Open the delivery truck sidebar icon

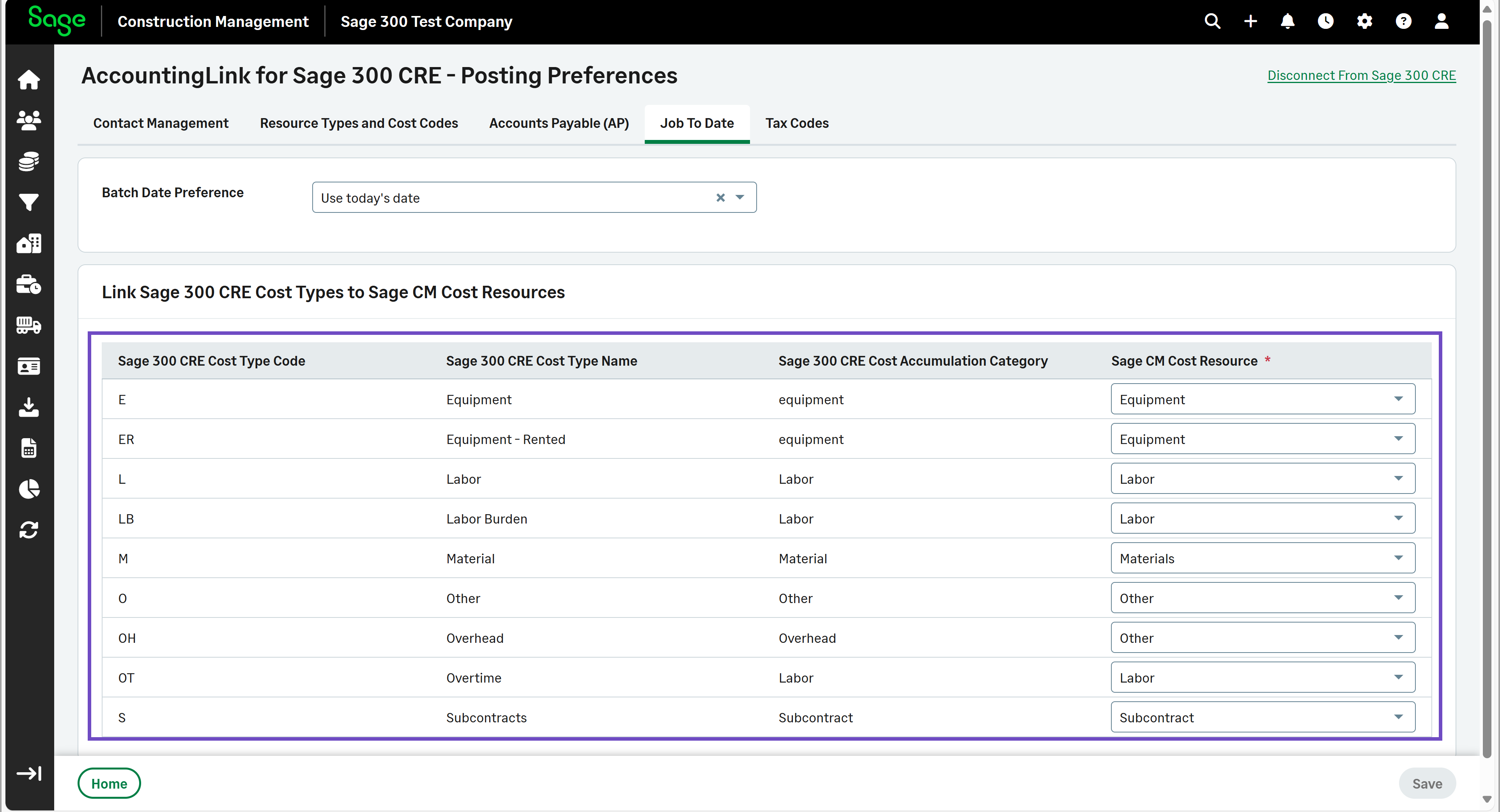coord(28,325)
